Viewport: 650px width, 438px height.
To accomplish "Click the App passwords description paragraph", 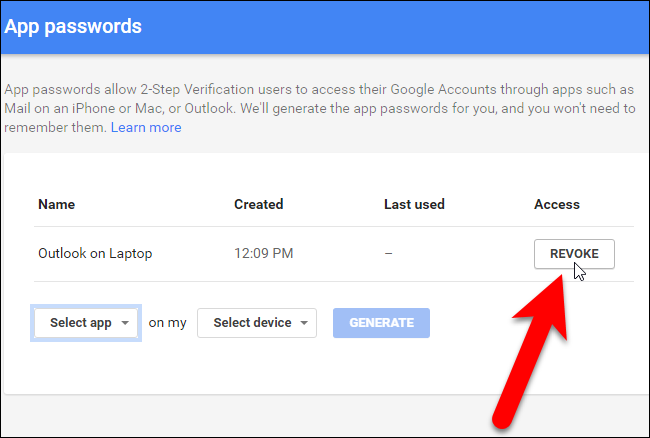I will pyautogui.click(x=320, y=98).
